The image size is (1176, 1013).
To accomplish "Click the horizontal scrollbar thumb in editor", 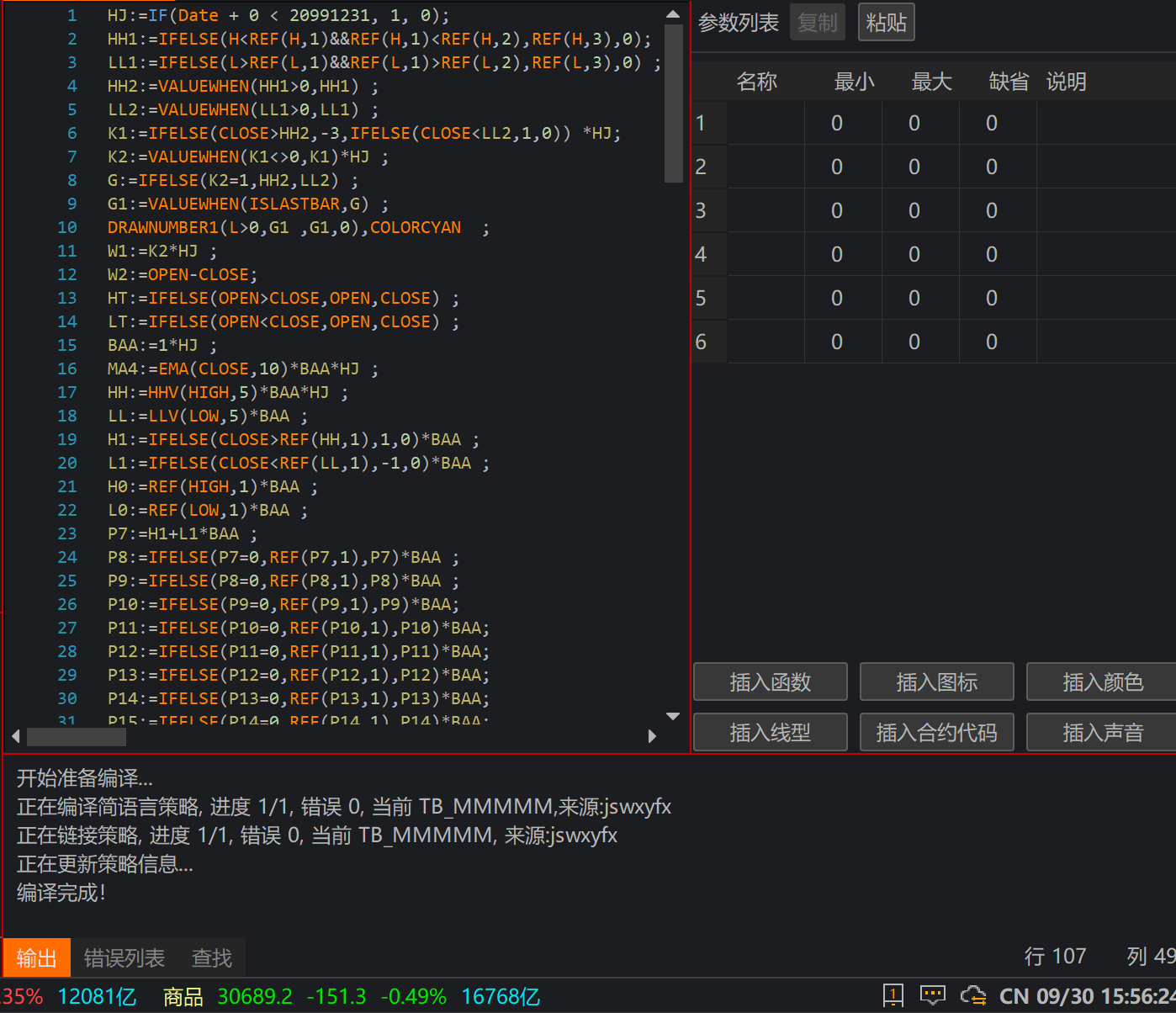I will [77, 737].
